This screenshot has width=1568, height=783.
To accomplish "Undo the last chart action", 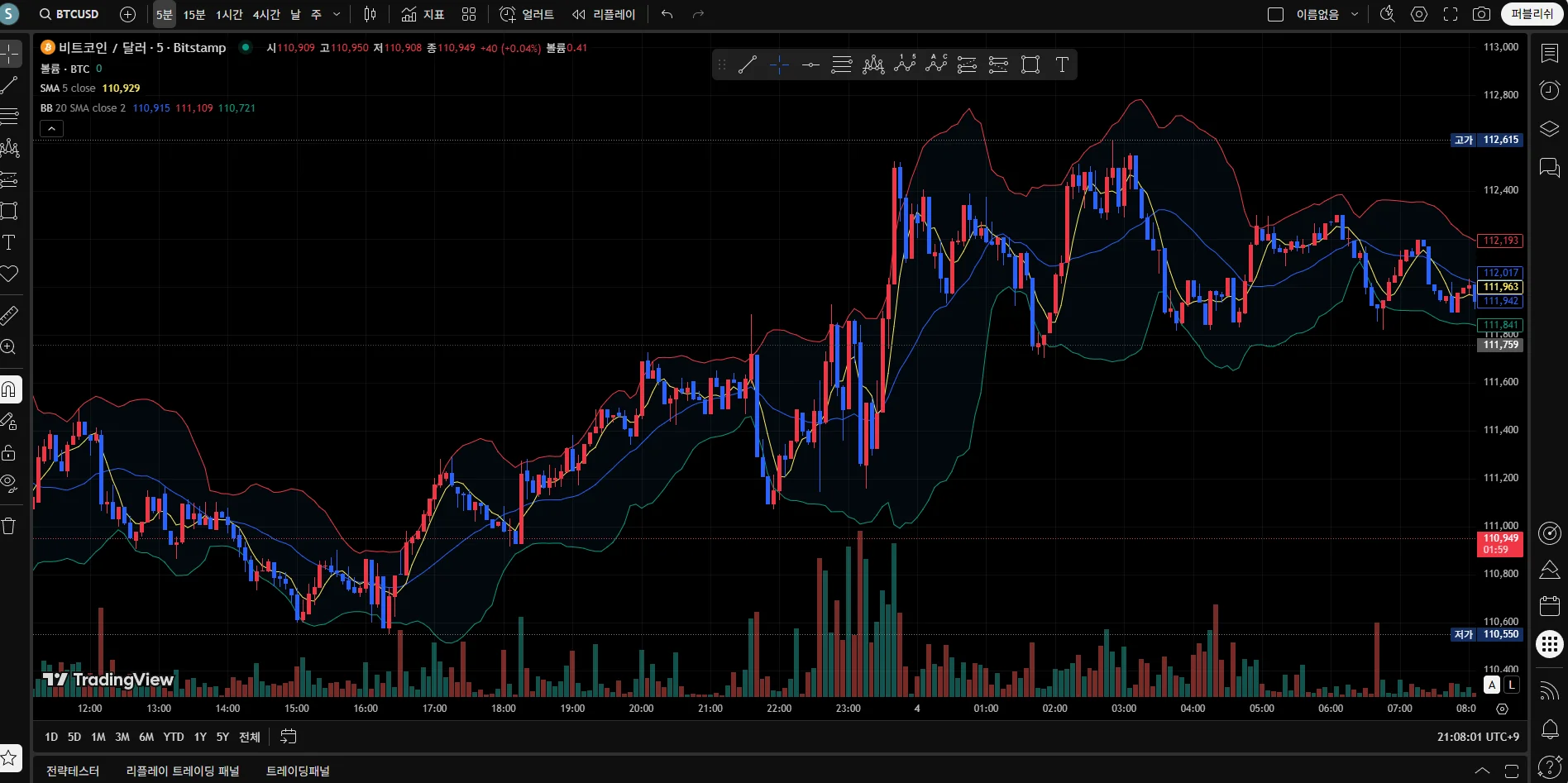I will 667,14.
